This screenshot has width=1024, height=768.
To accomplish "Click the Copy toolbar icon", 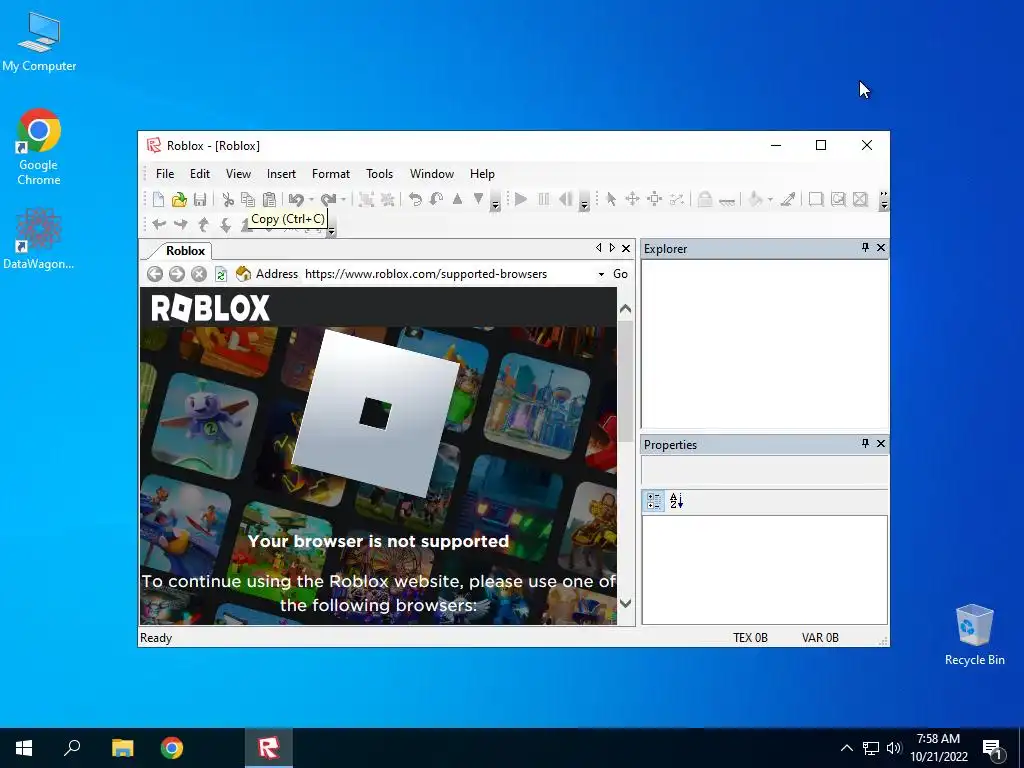I will click(248, 199).
